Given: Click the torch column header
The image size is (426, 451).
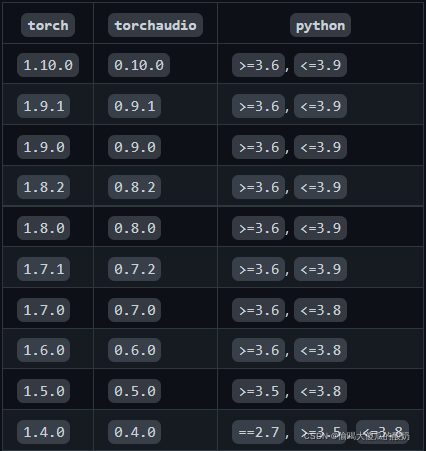Looking at the screenshot, I should click(48, 25).
